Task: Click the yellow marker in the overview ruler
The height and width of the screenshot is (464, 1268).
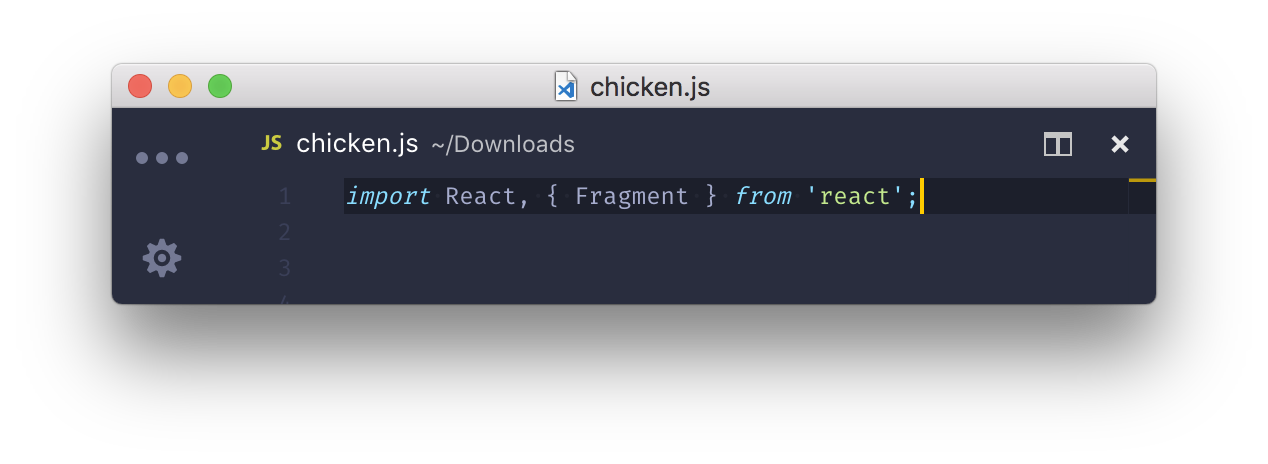Action: pyautogui.click(x=1142, y=180)
